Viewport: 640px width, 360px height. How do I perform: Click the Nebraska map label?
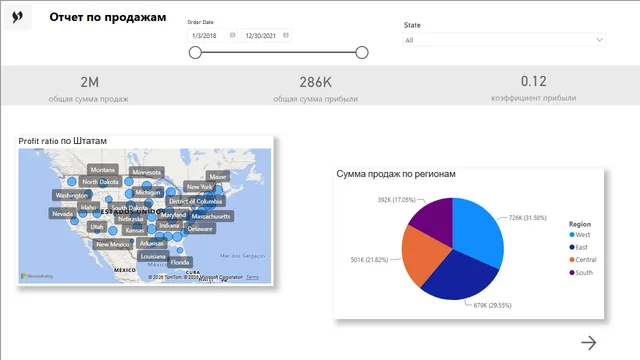pos(131,219)
